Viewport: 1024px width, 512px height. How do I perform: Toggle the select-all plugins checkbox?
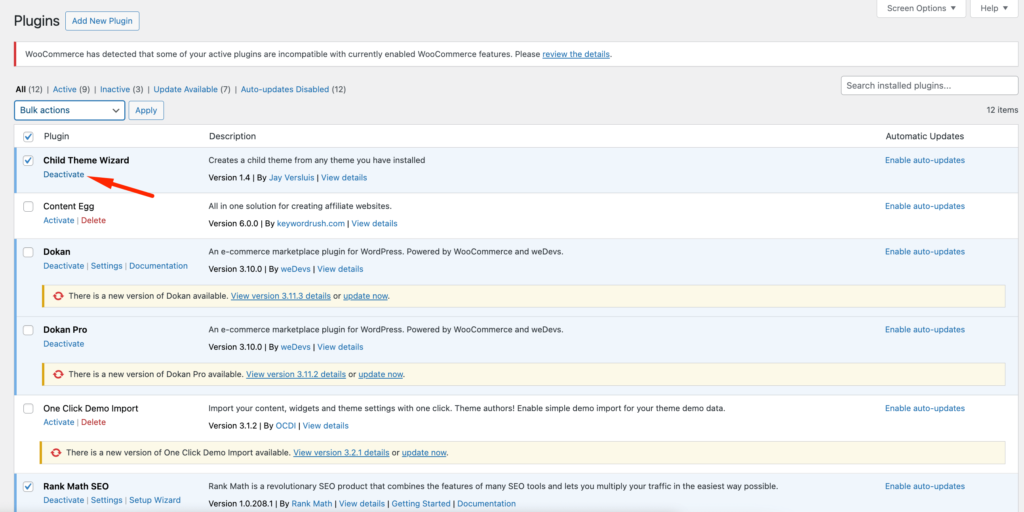click(28, 136)
